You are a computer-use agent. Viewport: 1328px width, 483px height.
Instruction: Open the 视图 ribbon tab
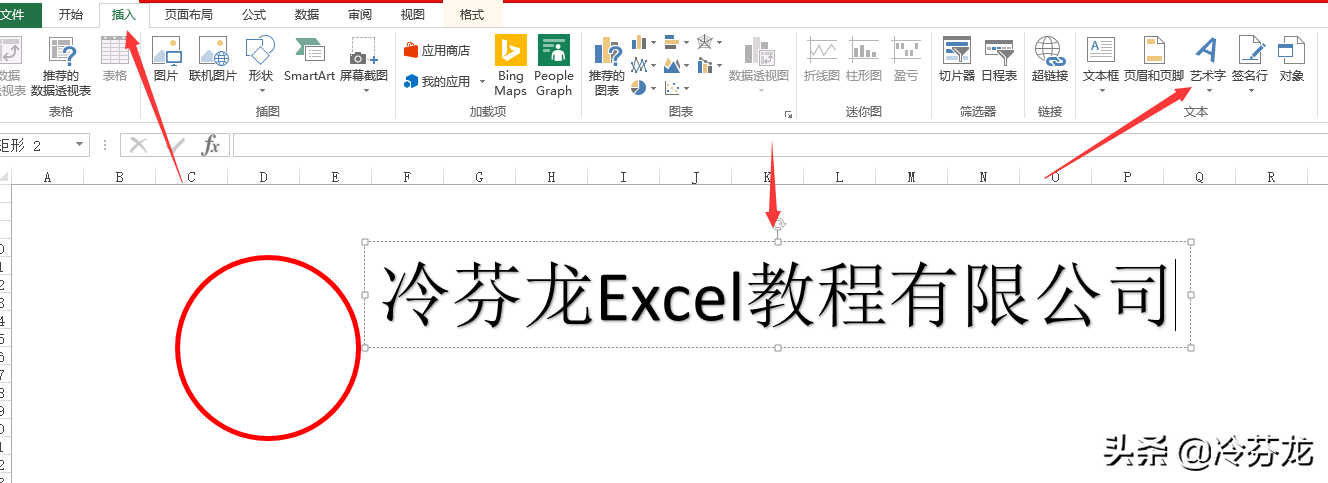click(412, 15)
